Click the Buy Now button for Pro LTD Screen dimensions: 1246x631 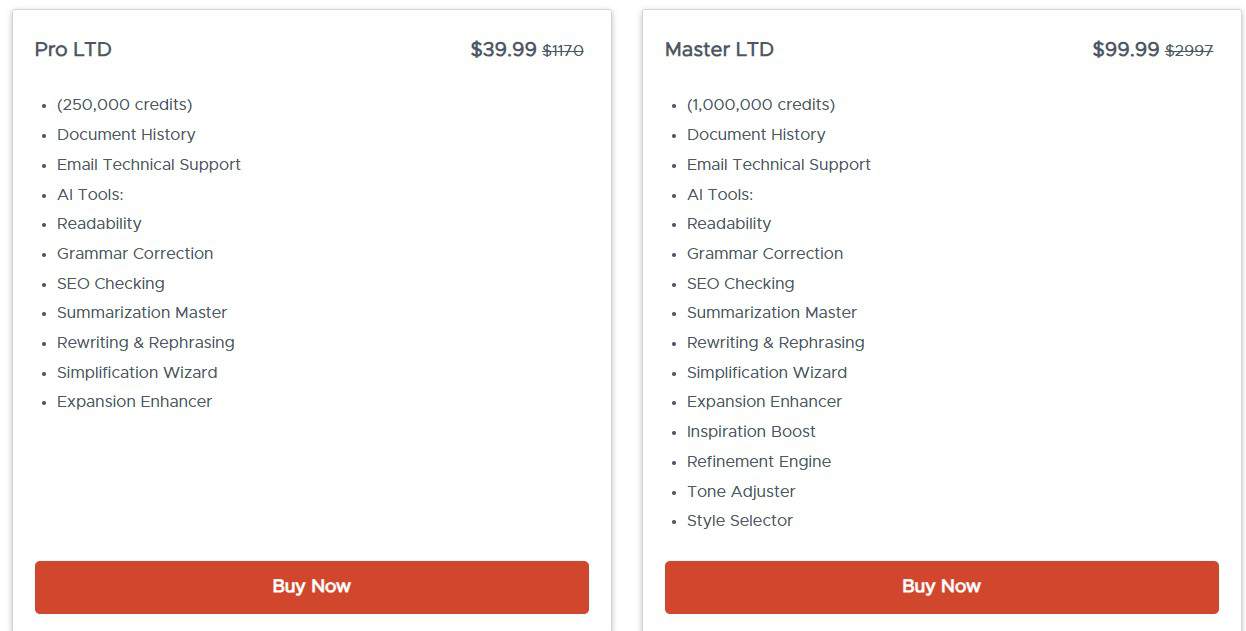(311, 587)
